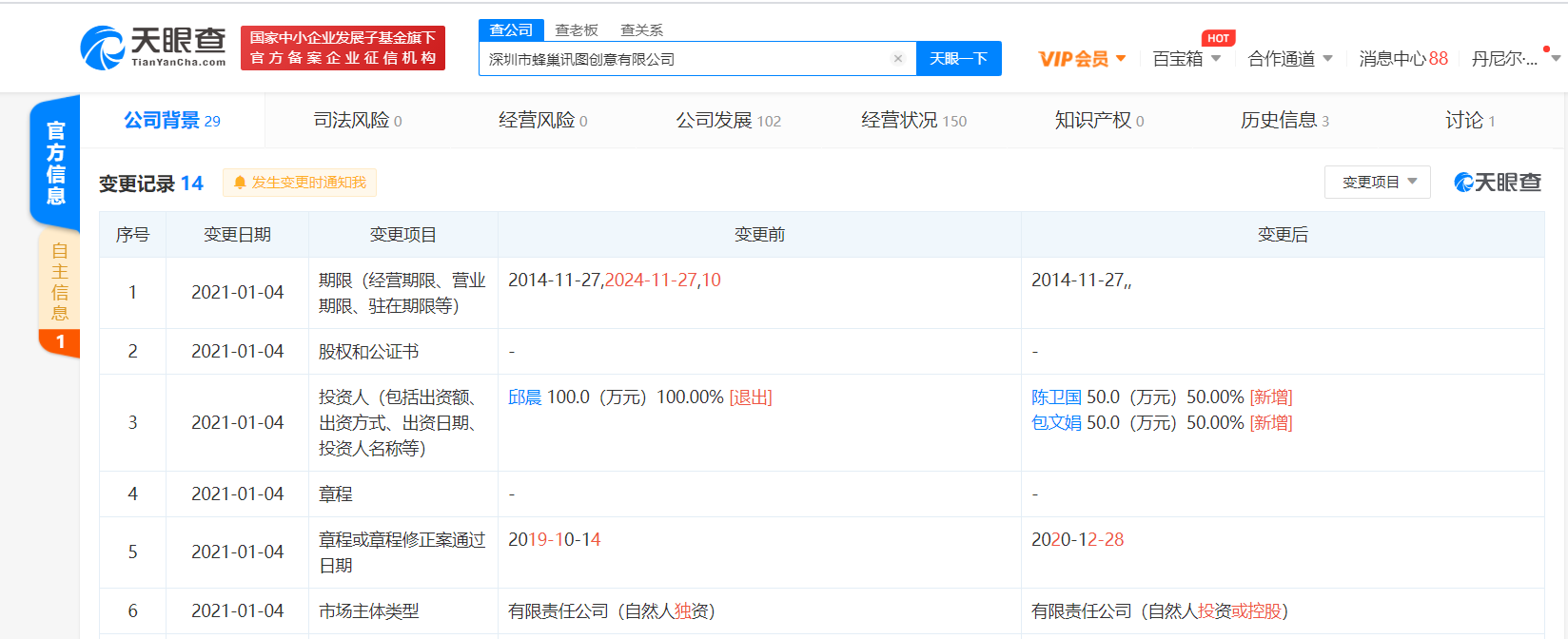Switch to the 查关系 search tab
1568x639 pixels.
(641, 30)
